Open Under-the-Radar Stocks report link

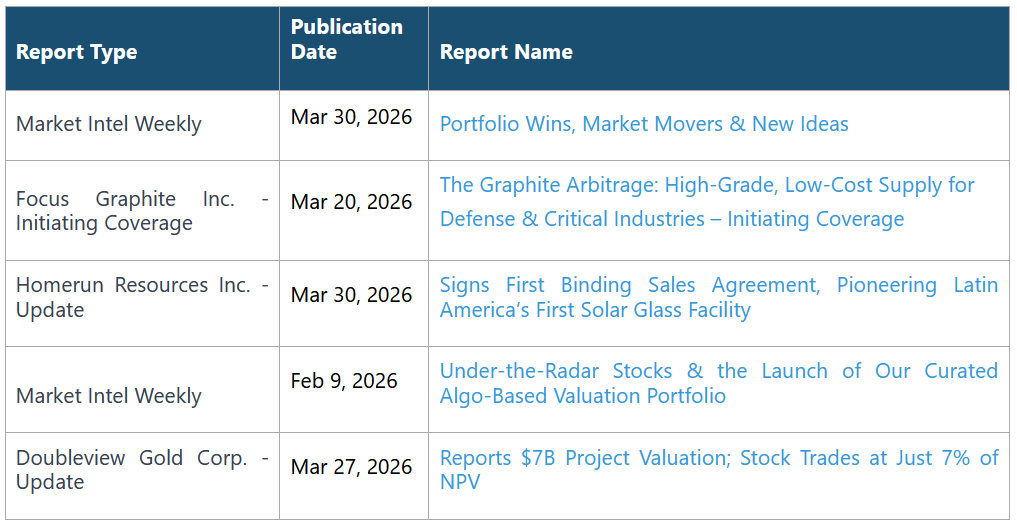pos(718,371)
